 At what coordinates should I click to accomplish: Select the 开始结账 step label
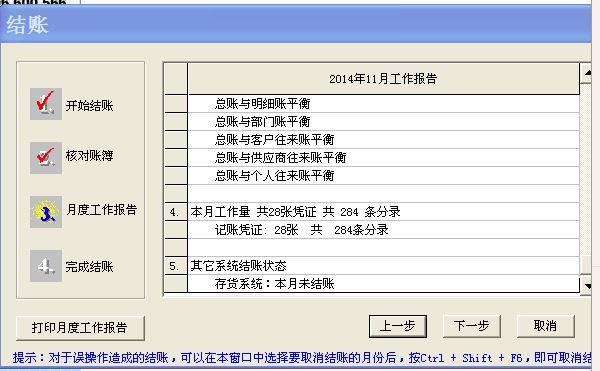[90, 106]
